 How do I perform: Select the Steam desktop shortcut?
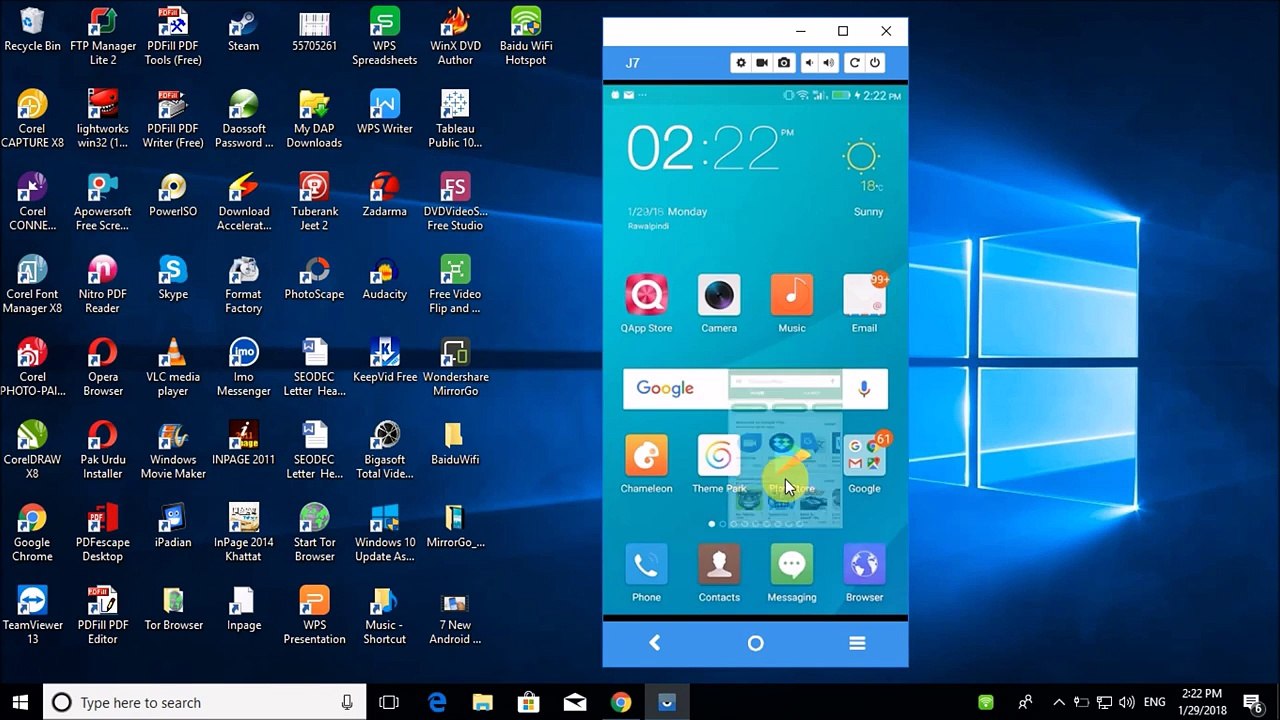pyautogui.click(x=243, y=30)
